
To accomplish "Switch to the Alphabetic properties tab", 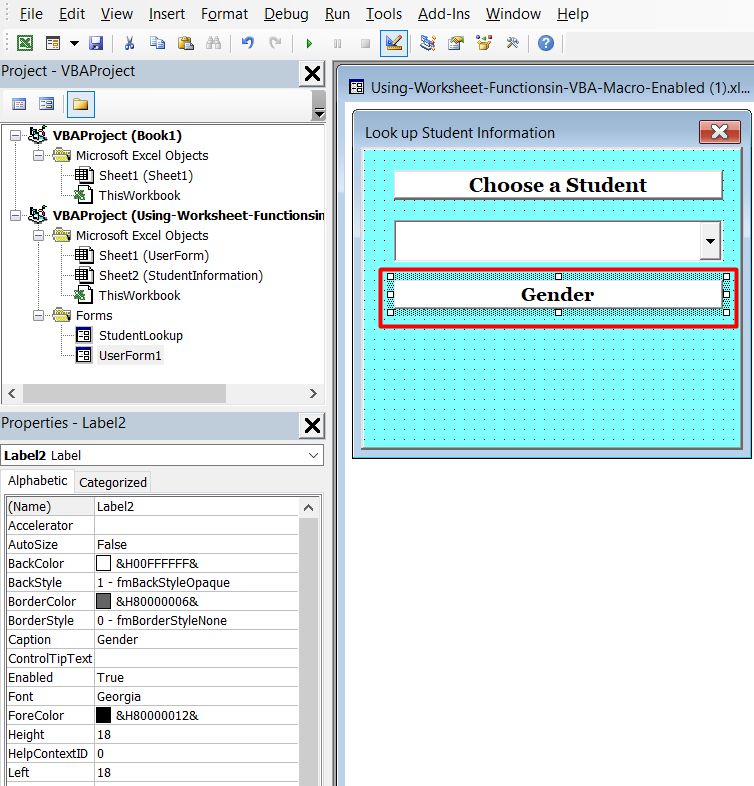I will coord(38,480).
